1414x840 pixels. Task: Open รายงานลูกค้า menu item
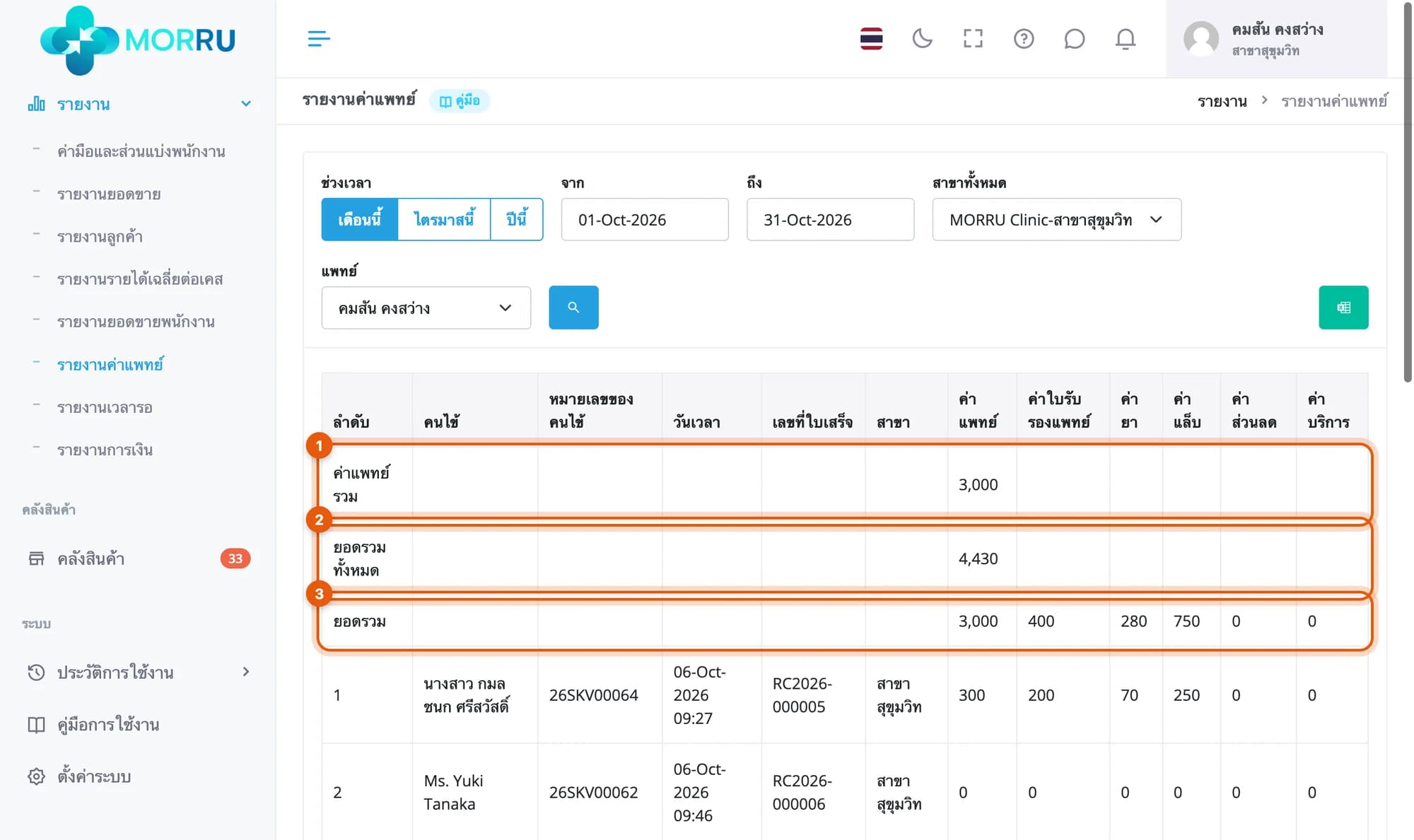click(x=100, y=236)
